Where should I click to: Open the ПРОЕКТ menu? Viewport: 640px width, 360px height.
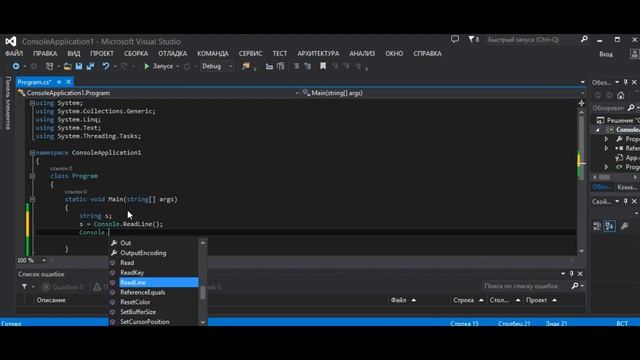tap(102, 53)
